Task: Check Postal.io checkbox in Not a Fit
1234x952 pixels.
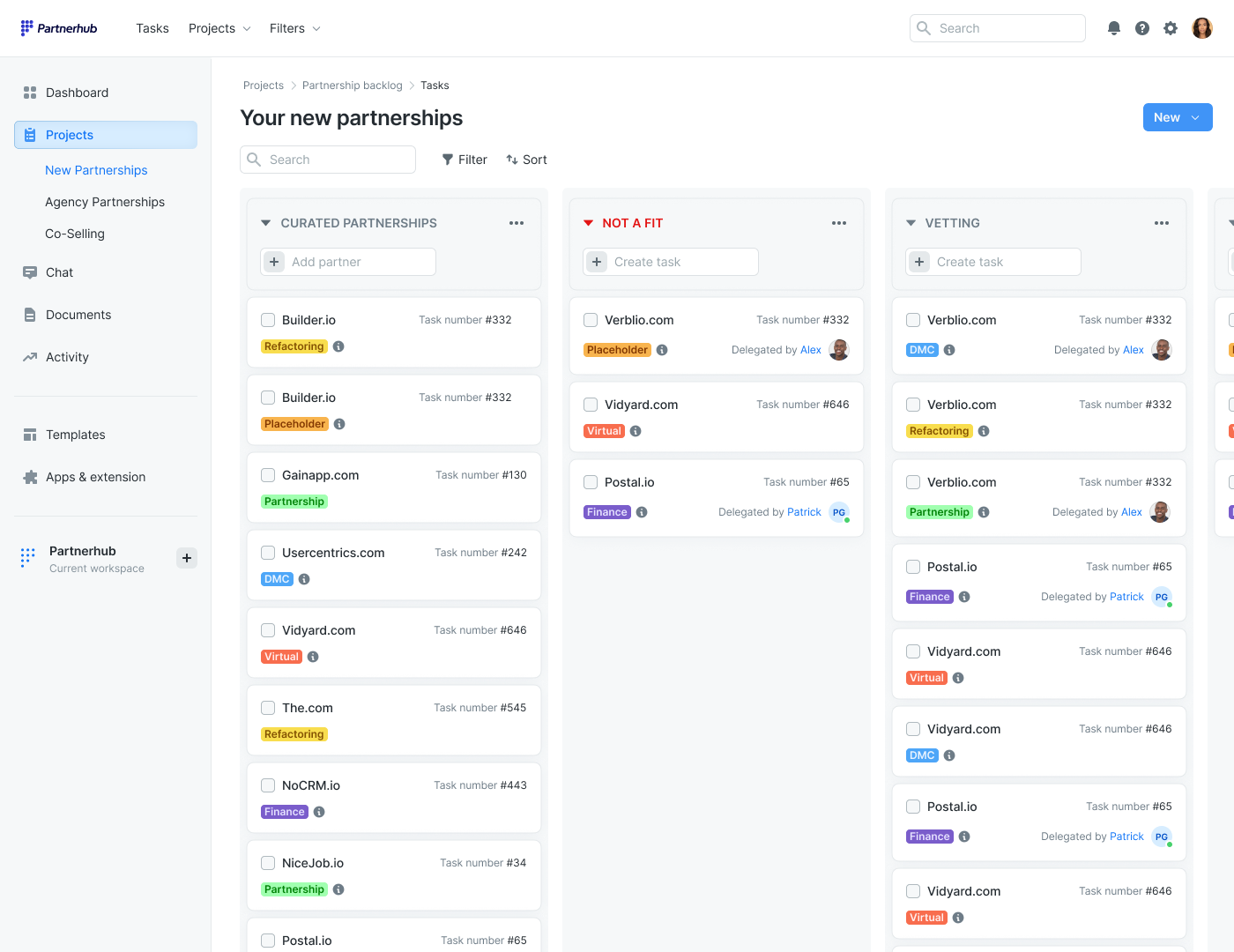Action: pos(591,482)
